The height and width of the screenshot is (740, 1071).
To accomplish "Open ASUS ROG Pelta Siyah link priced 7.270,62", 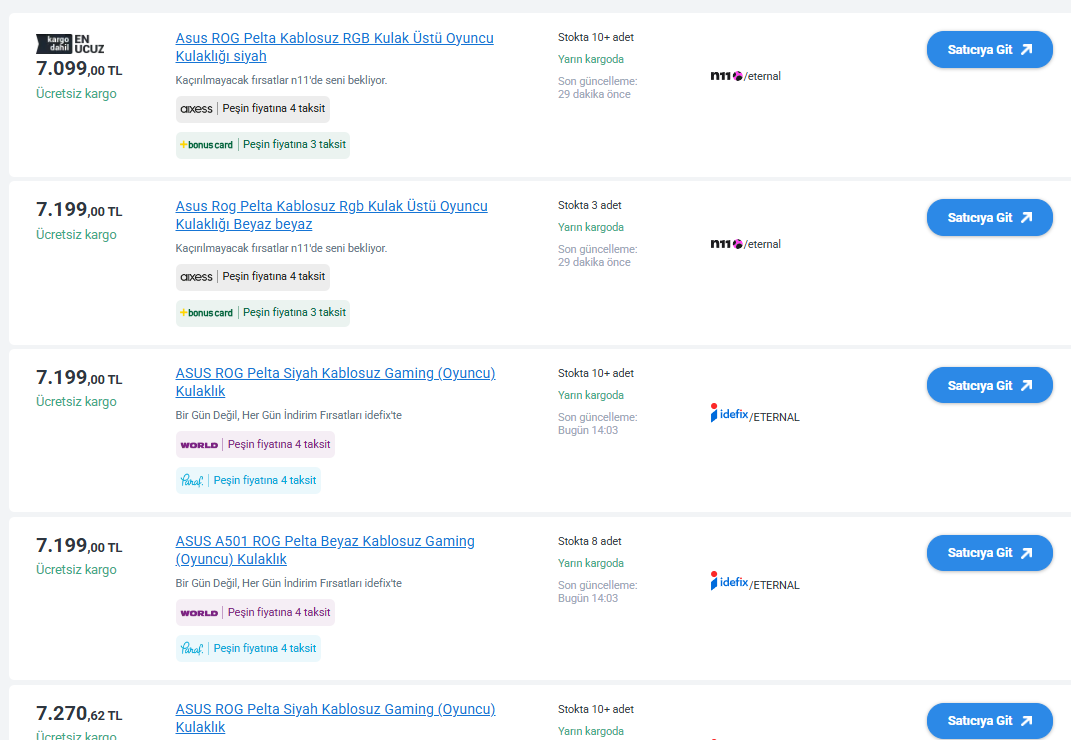I will [335, 718].
